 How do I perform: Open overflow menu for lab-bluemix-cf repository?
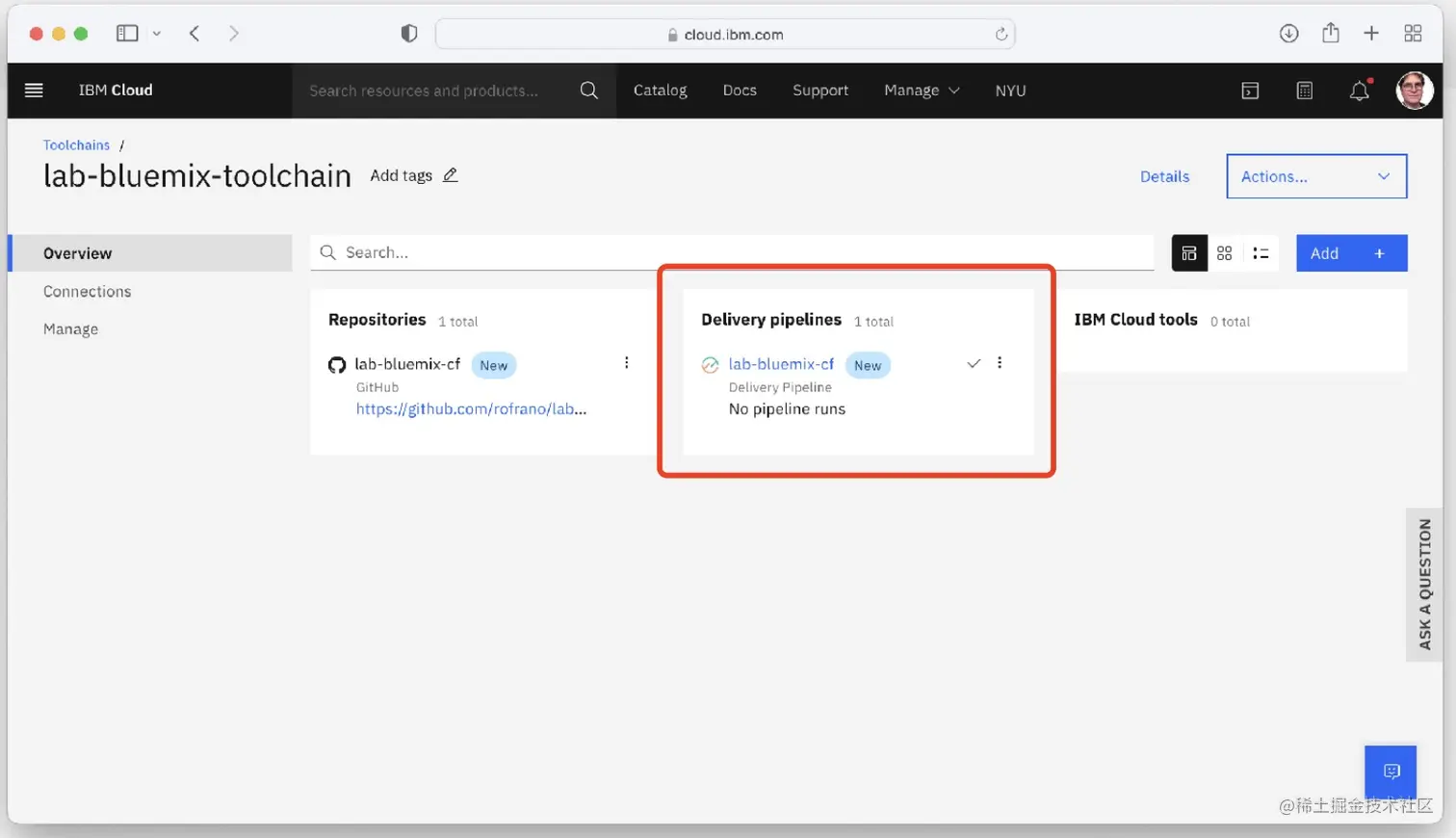pos(627,363)
